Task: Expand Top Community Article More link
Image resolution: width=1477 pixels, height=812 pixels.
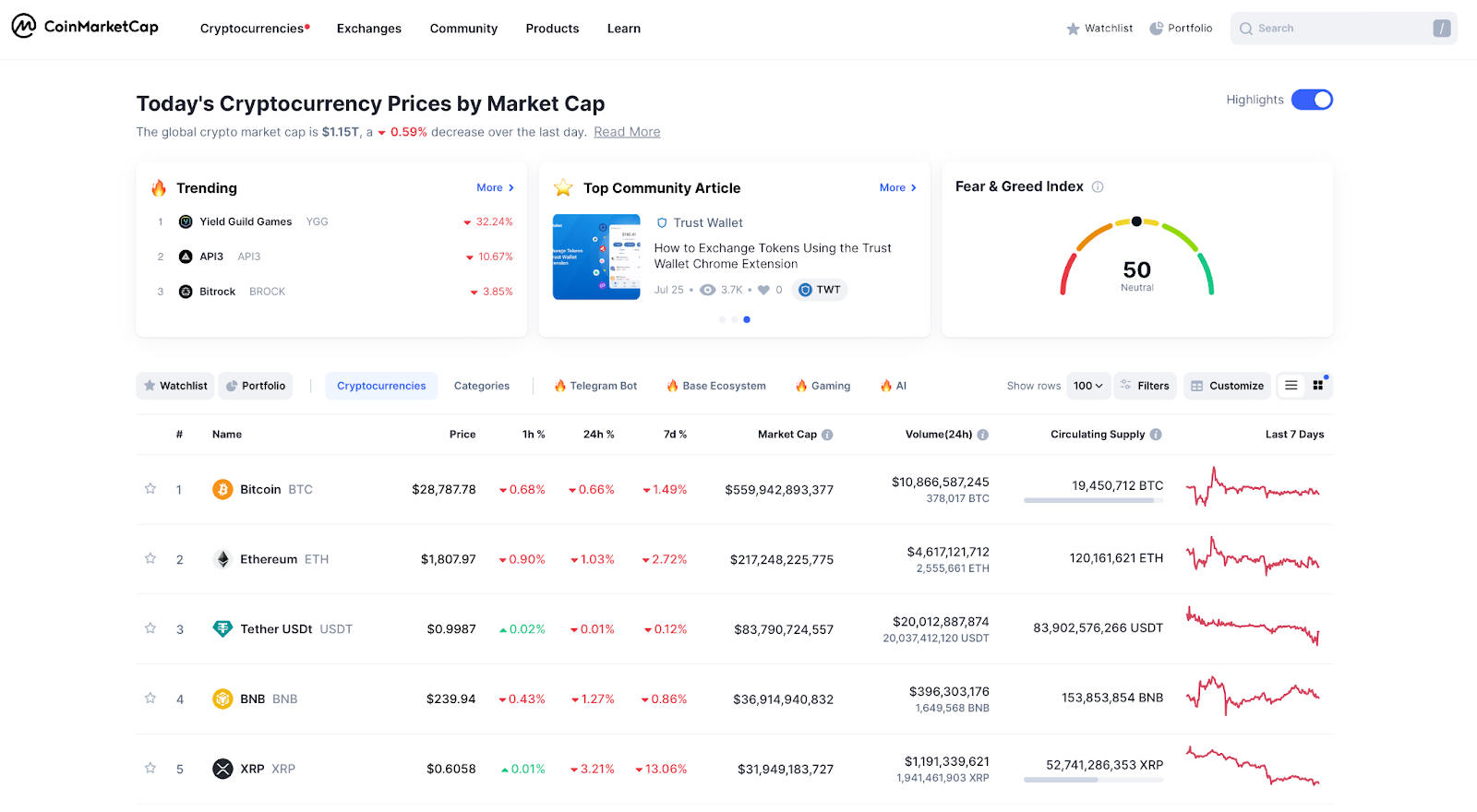Action: [898, 187]
